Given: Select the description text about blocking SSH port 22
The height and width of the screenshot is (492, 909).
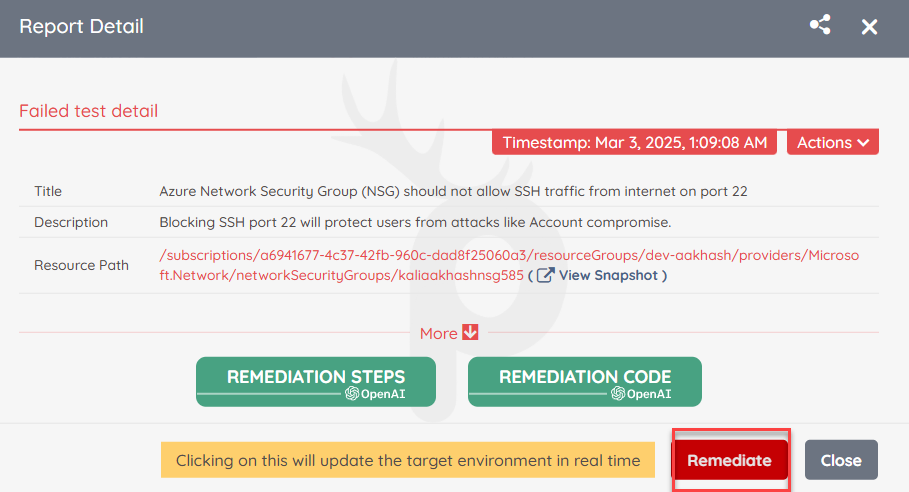Looking at the screenshot, I should coord(415,223).
